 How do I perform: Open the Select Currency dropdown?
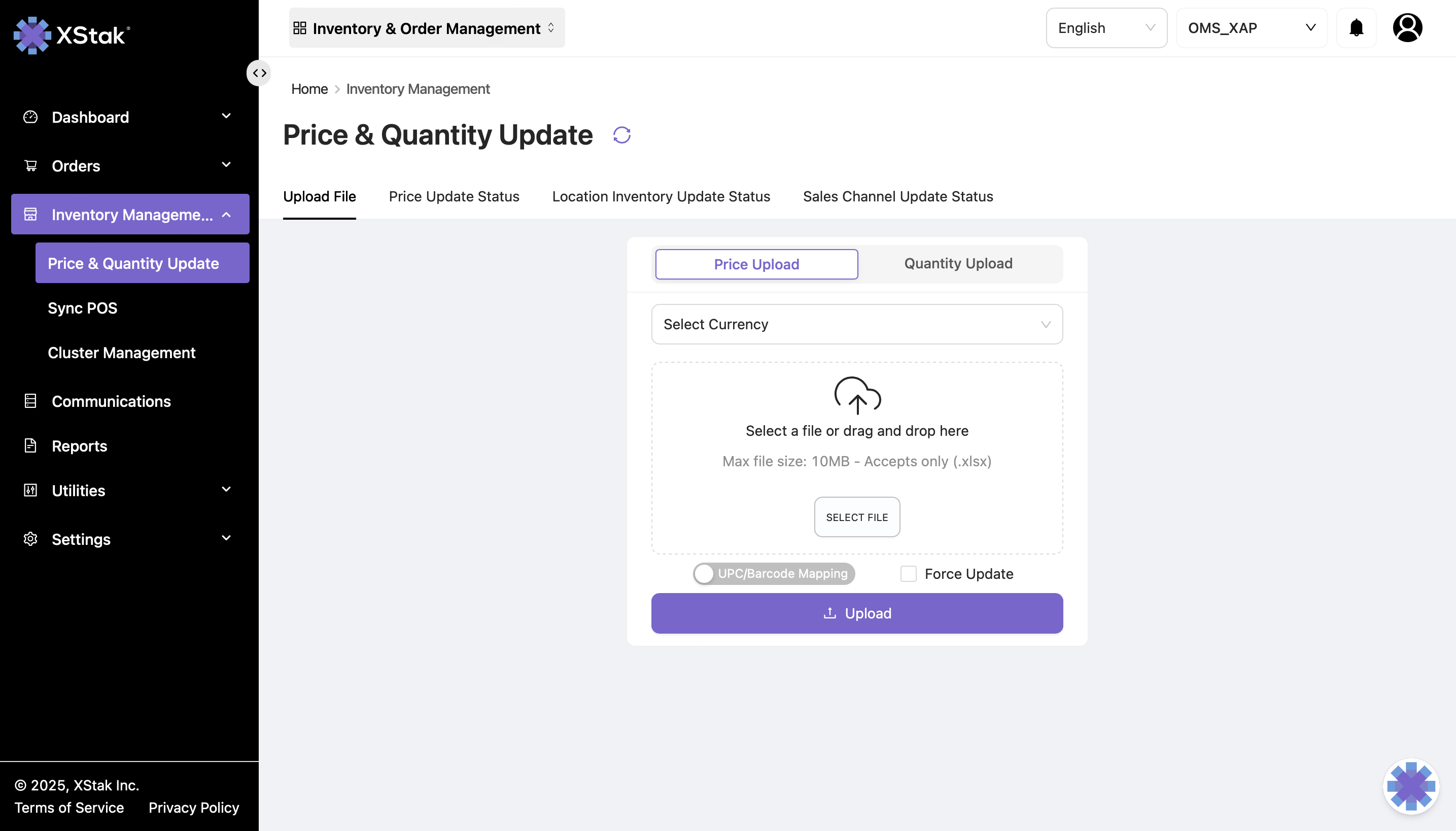click(x=856, y=324)
